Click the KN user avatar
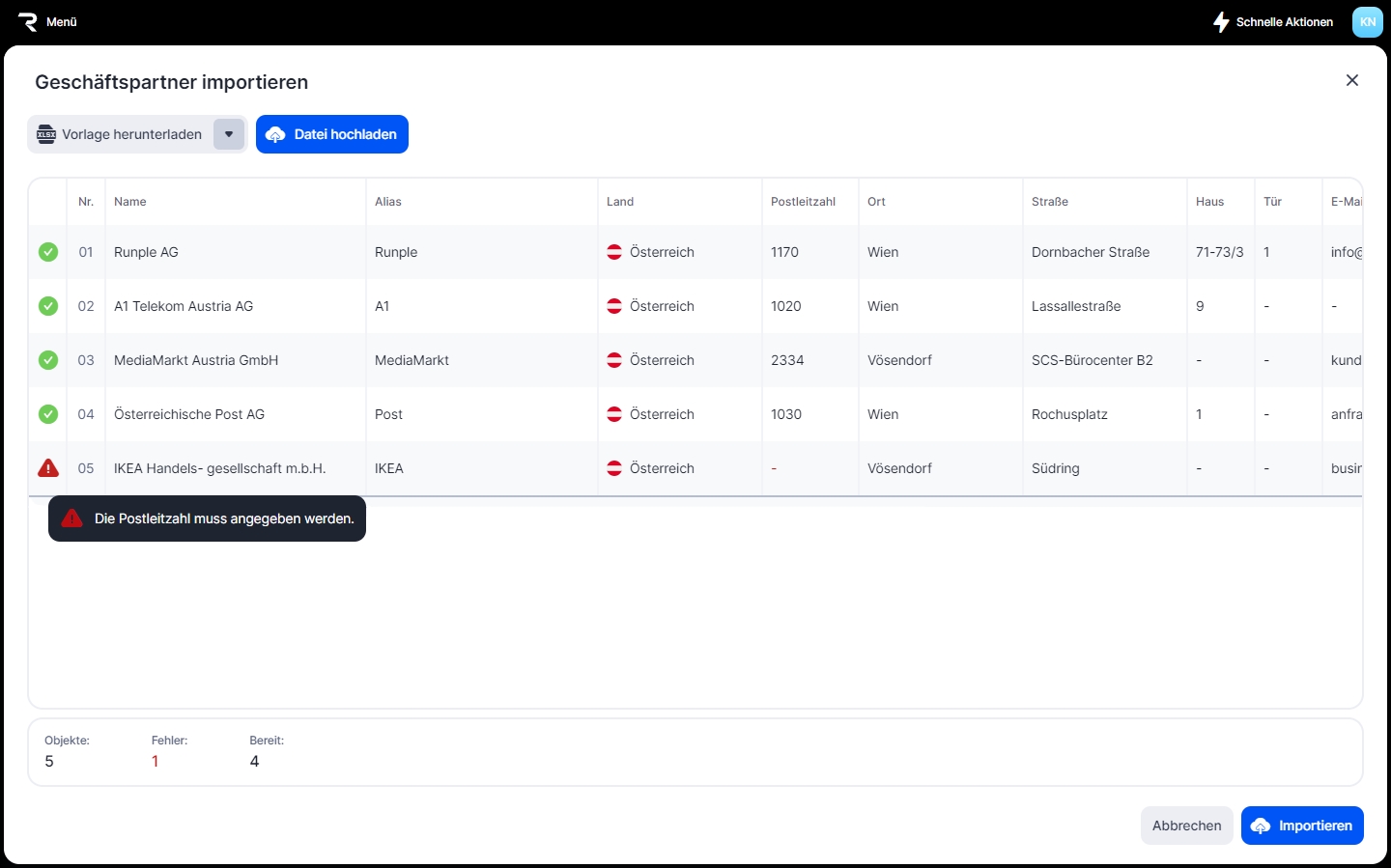 tap(1367, 21)
